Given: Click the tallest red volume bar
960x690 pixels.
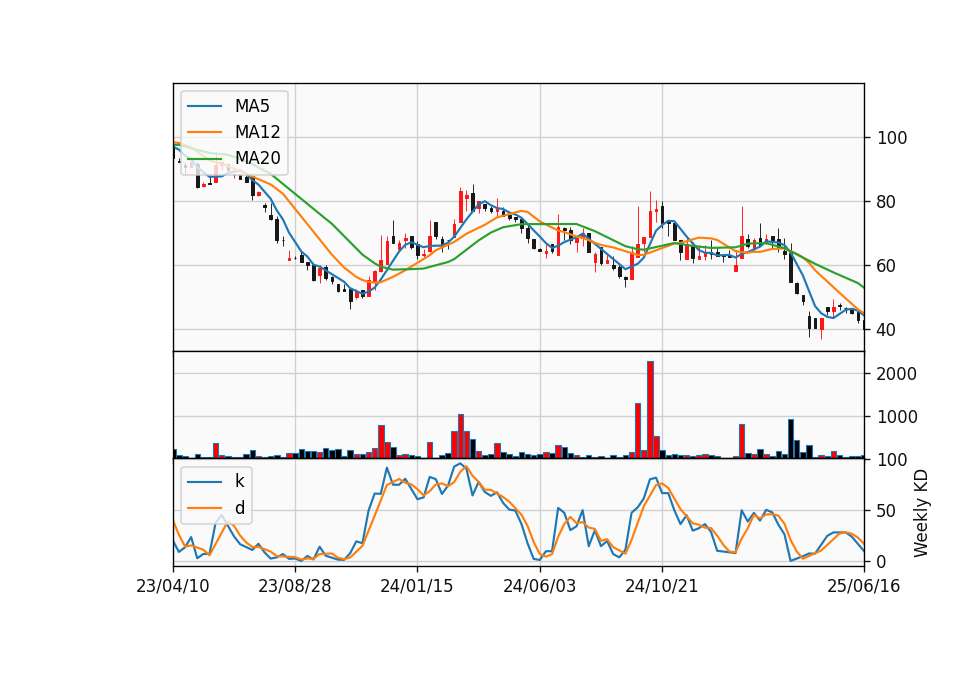Looking at the screenshot, I should 650,410.
